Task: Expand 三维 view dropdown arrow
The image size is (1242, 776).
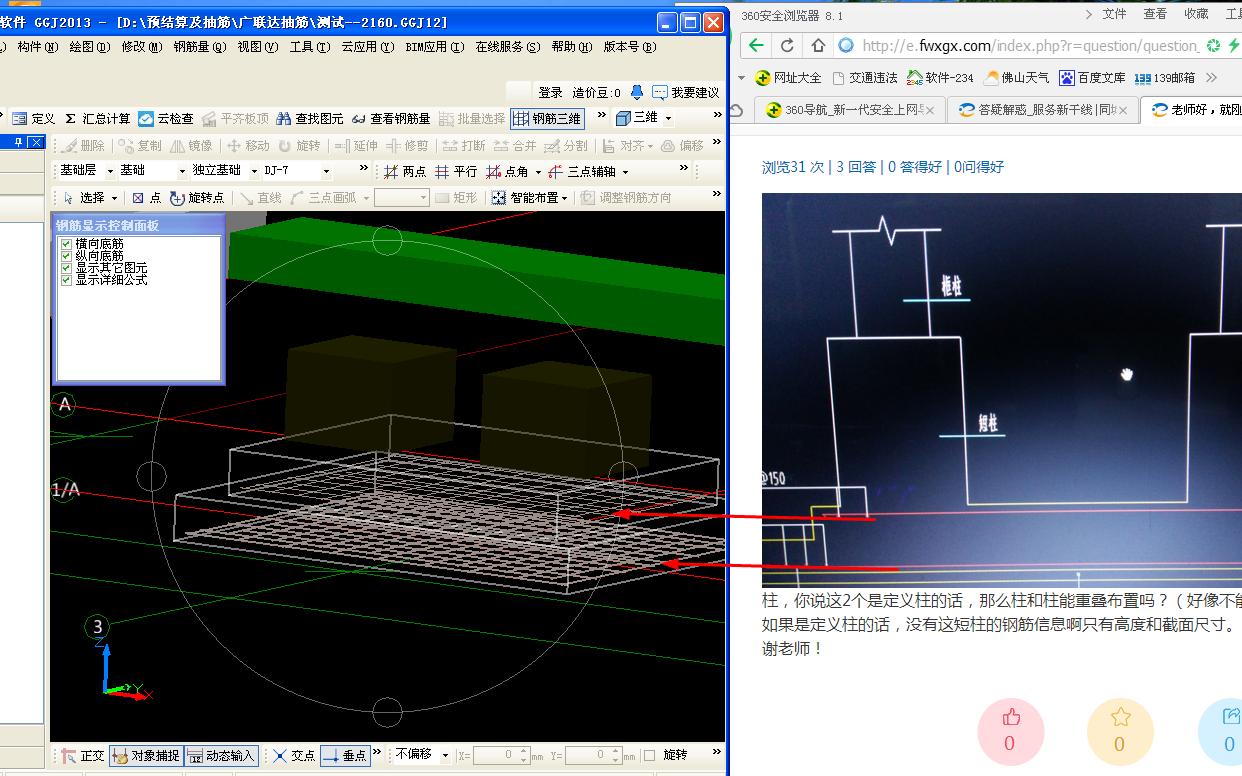Action: tap(668, 118)
